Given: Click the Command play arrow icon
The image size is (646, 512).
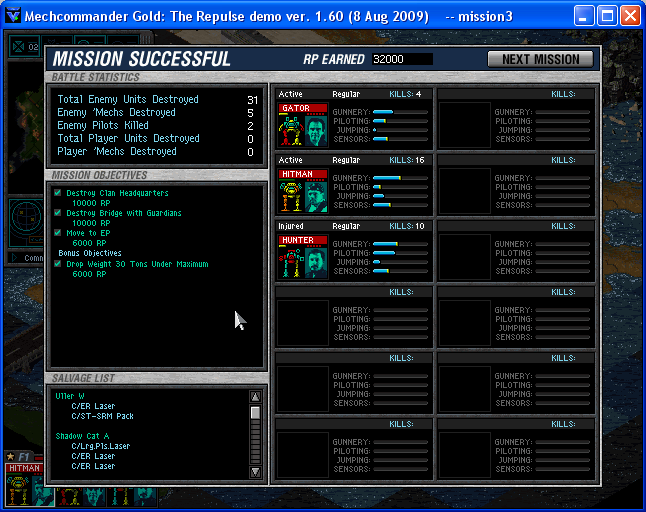Looking at the screenshot, I should click(x=15, y=257).
